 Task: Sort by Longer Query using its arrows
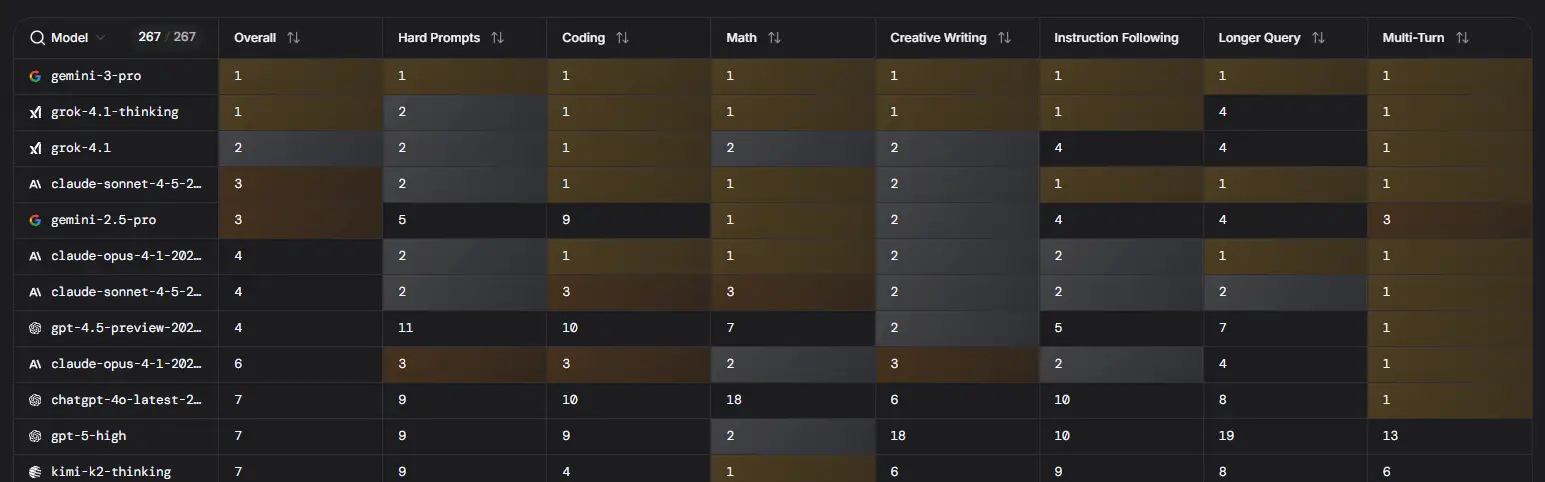(1318, 38)
